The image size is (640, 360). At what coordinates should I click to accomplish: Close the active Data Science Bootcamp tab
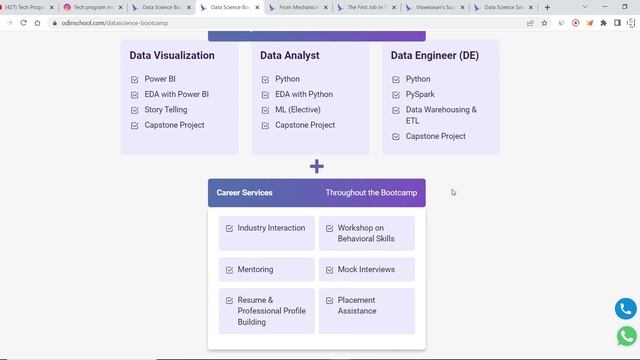point(257,7)
